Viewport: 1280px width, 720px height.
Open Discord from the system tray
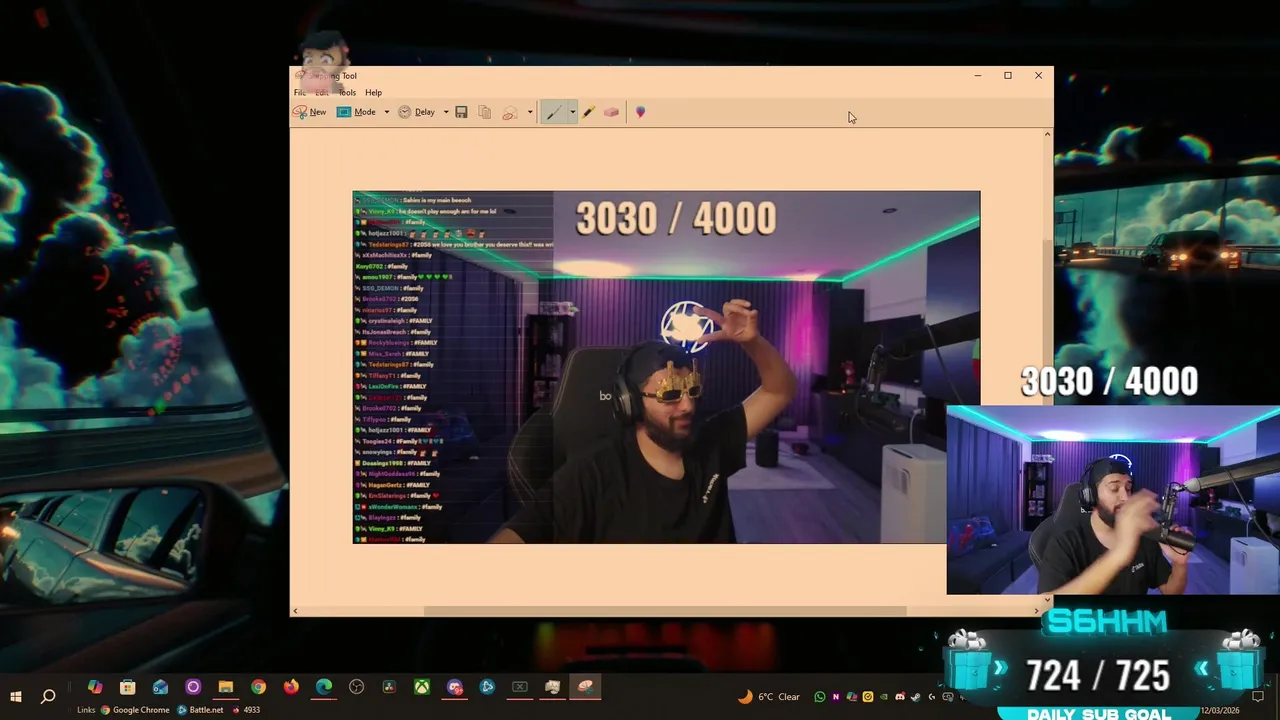click(x=900, y=697)
